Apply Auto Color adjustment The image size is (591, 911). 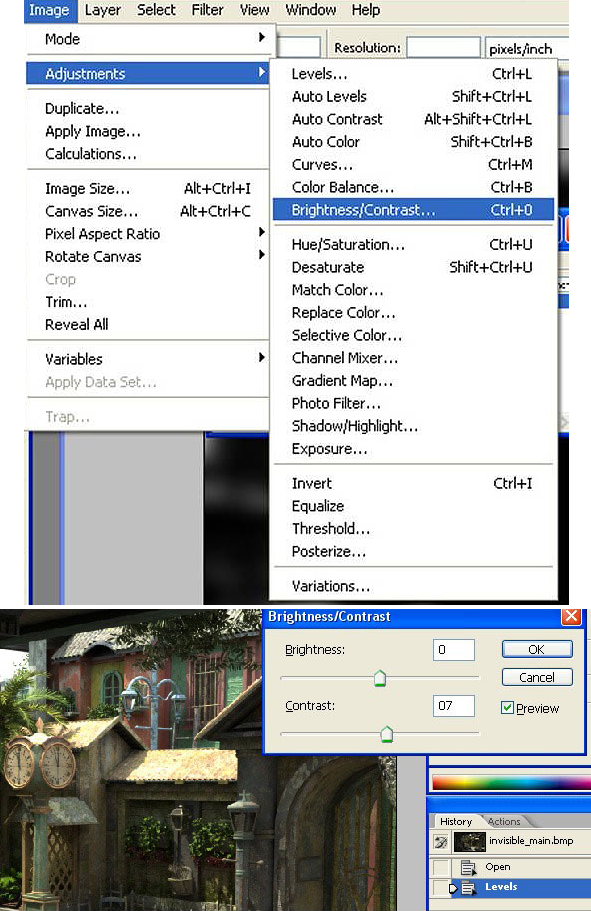pos(413,142)
